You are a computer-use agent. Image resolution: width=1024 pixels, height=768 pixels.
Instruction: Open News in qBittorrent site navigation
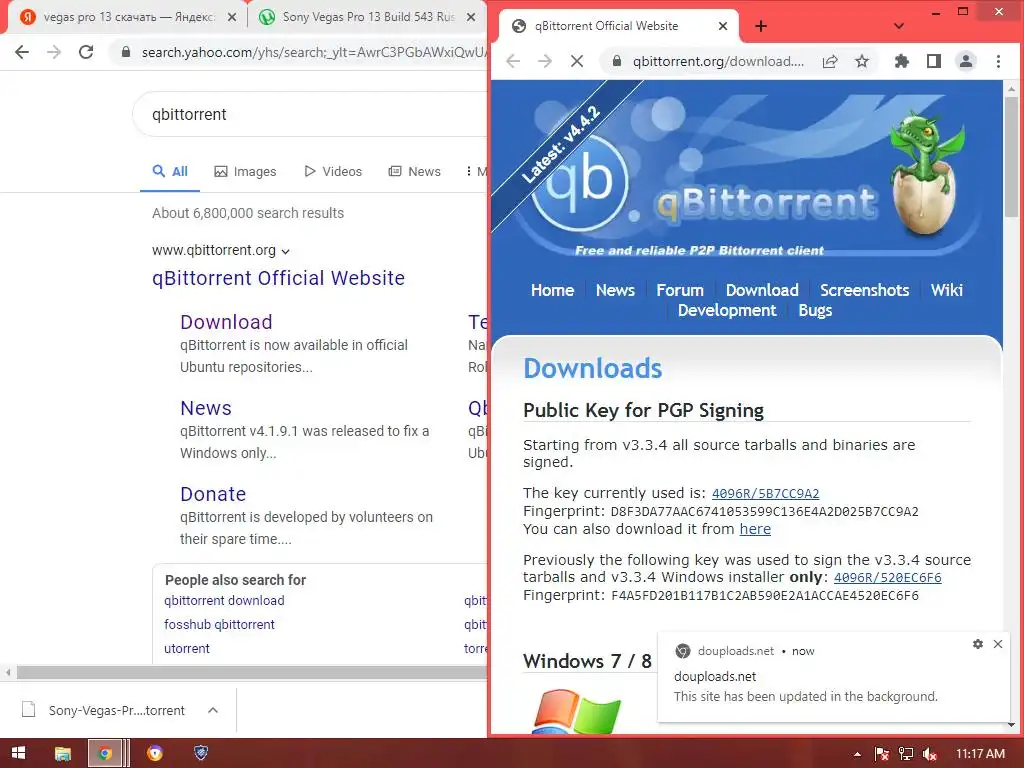click(x=615, y=291)
